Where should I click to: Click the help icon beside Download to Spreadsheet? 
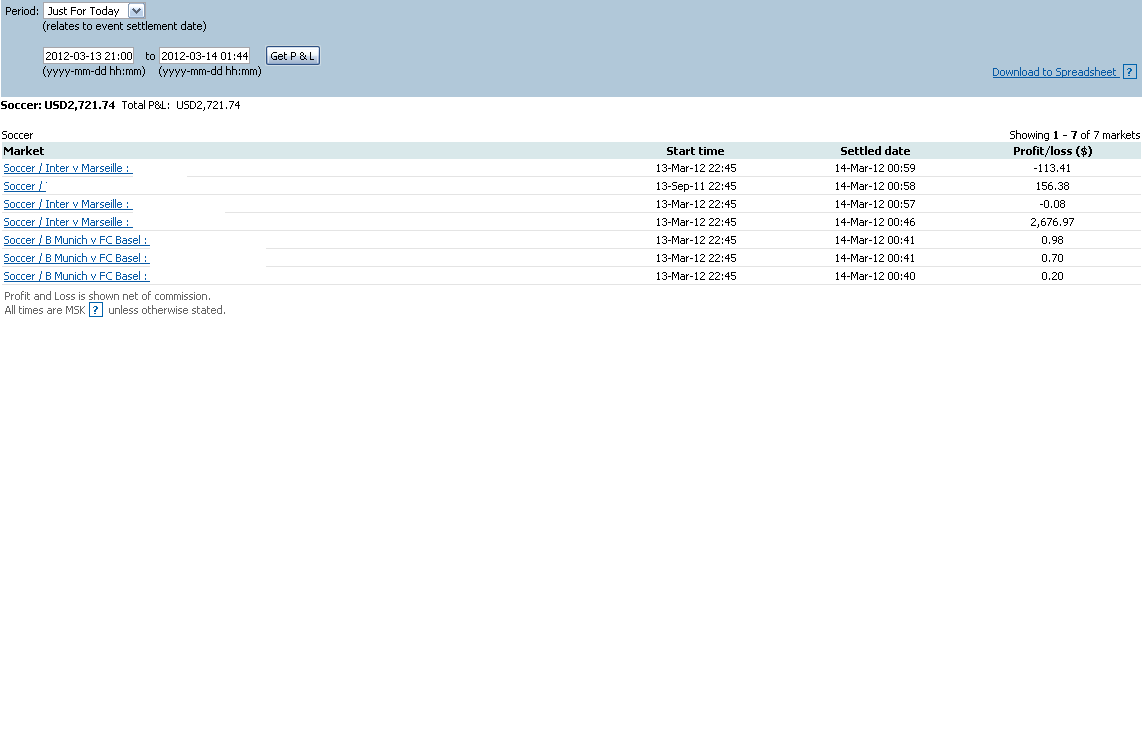coord(1130,72)
